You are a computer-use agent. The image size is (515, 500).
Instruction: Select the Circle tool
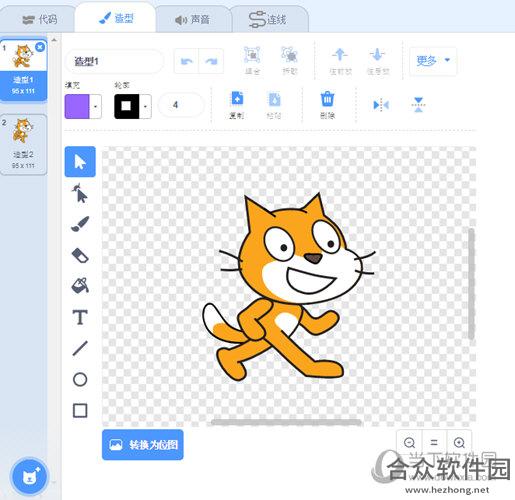coord(80,379)
